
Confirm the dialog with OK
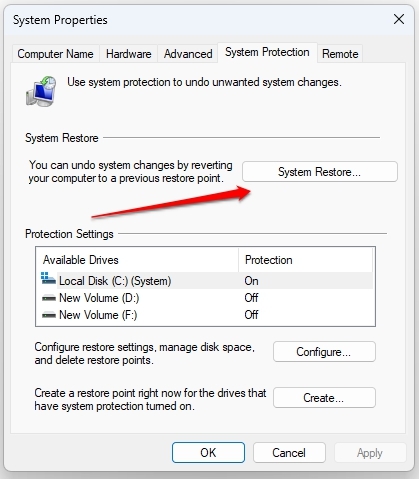(x=208, y=453)
